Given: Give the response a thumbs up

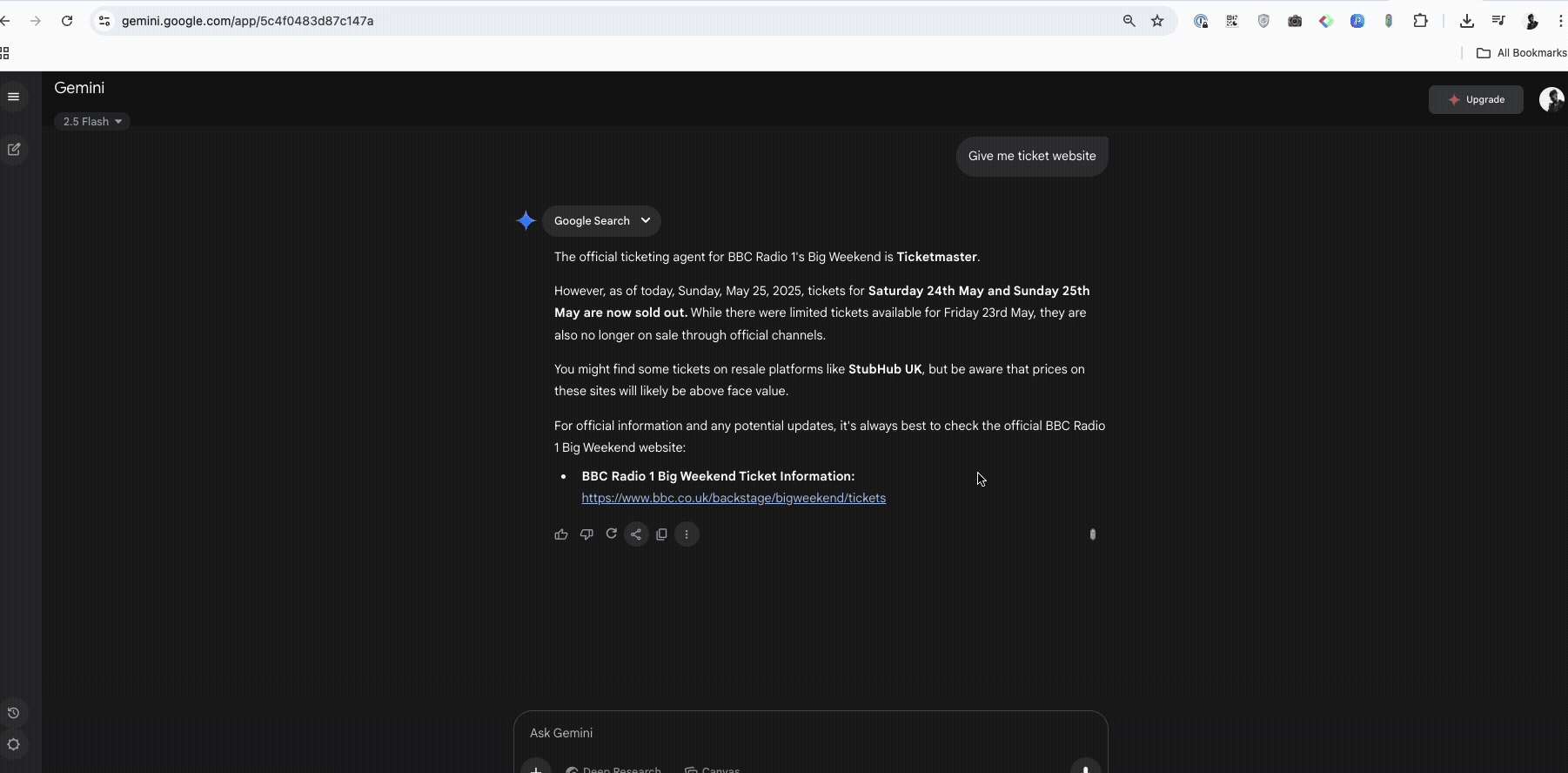Looking at the screenshot, I should coord(561,534).
